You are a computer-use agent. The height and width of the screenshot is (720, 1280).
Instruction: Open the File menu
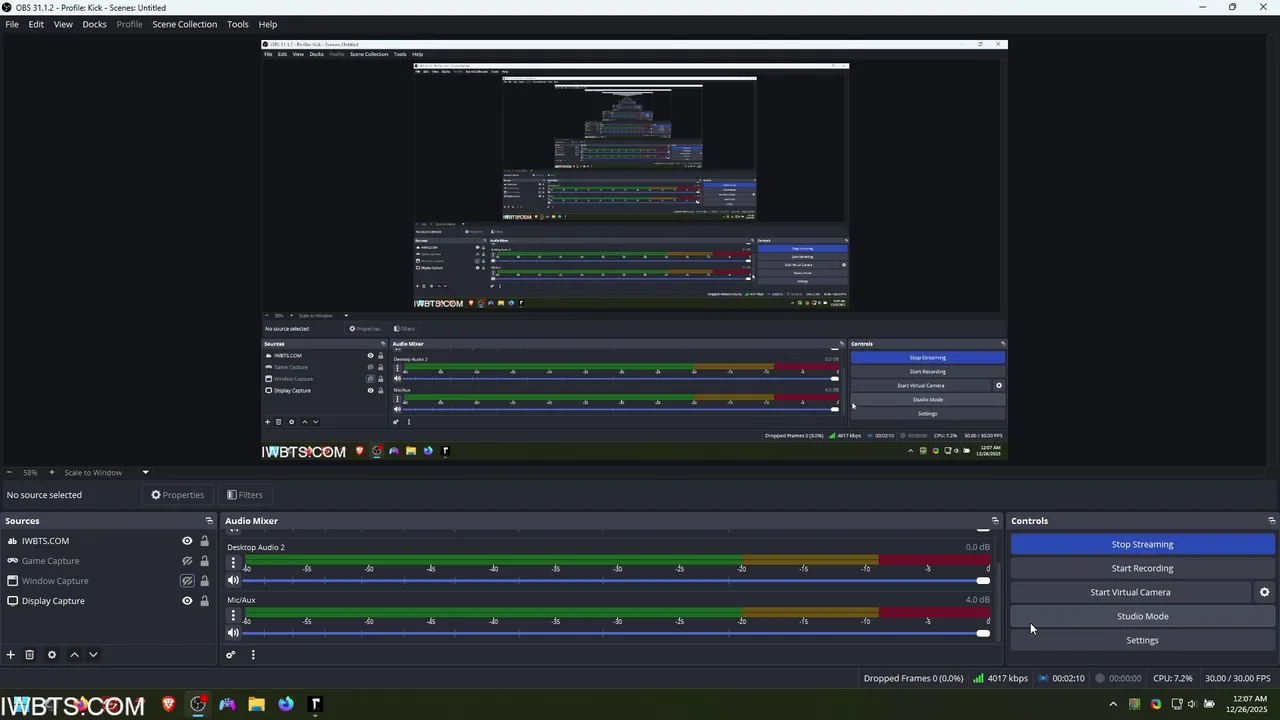pyautogui.click(x=12, y=24)
